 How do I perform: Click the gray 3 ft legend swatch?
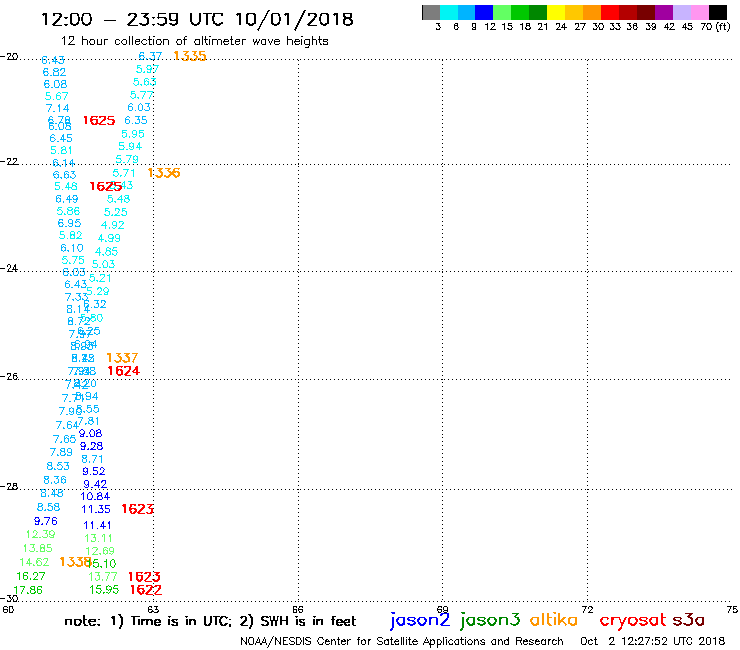pyautogui.click(x=431, y=12)
